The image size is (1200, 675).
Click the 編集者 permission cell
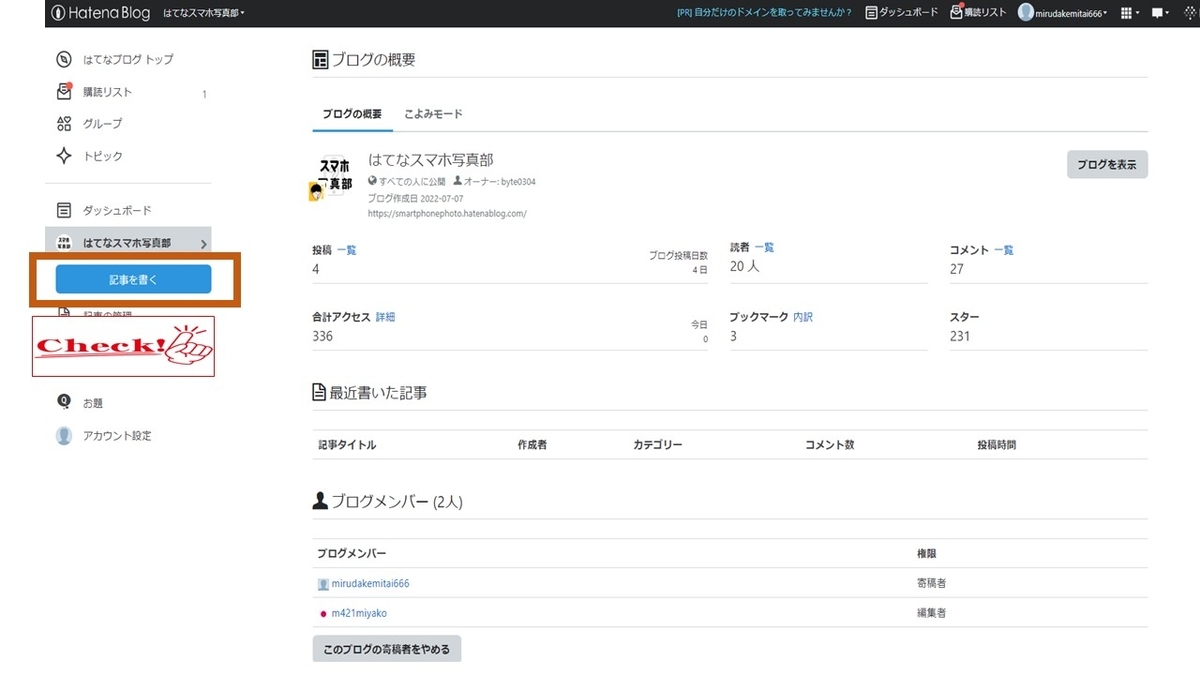931,613
